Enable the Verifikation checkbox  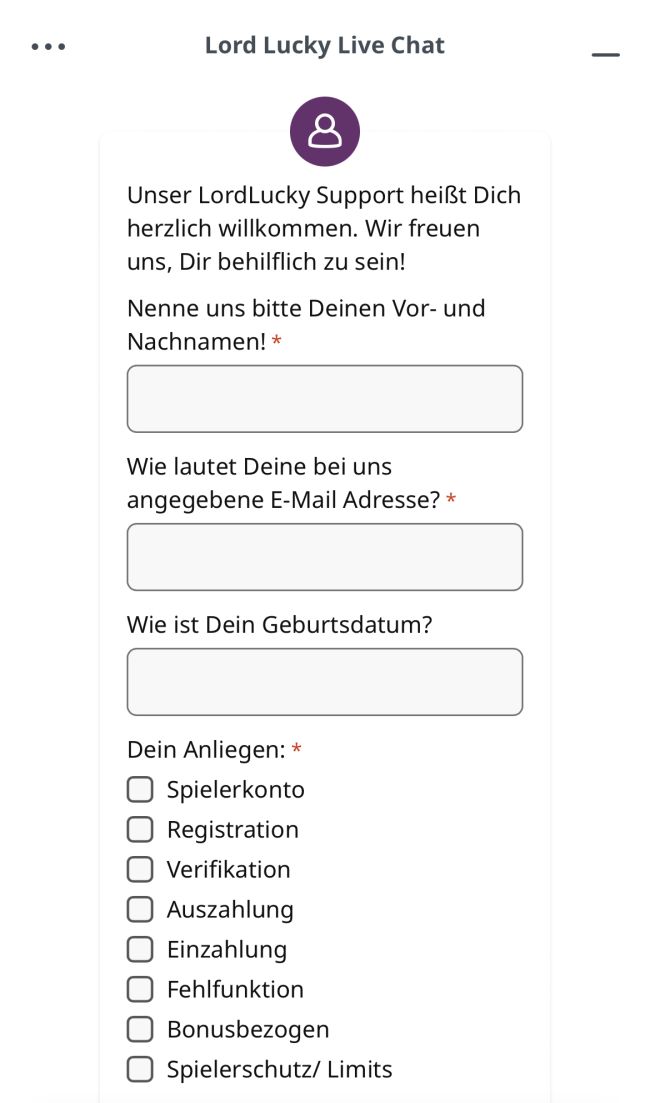(140, 870)
